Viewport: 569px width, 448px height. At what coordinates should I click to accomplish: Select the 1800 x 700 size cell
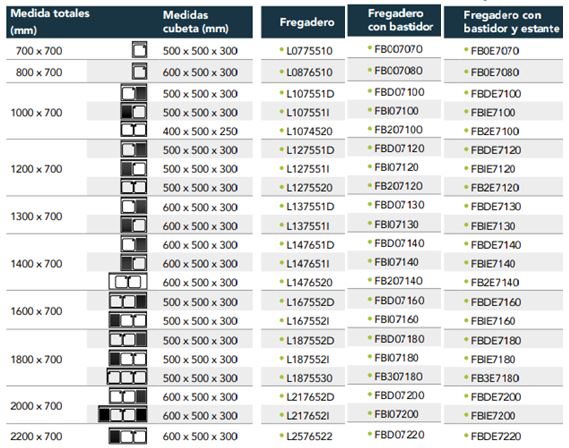(x=37, y=359)
